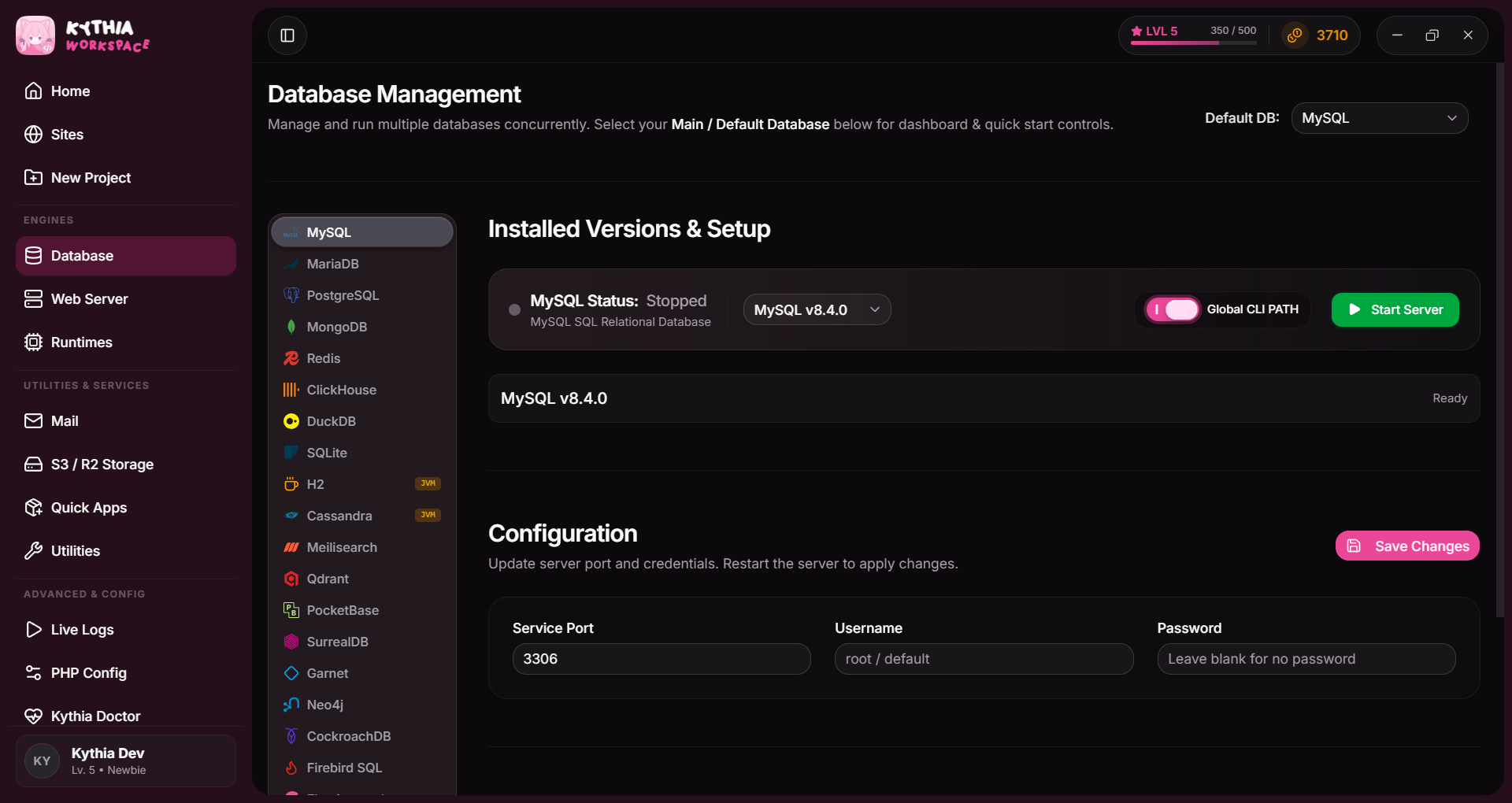Image resolution: width=1512 pixels, height=803 pixels.
Task: Select the MongoDB leaf icon
Action: pyautogui.click(x=291, y=327)
